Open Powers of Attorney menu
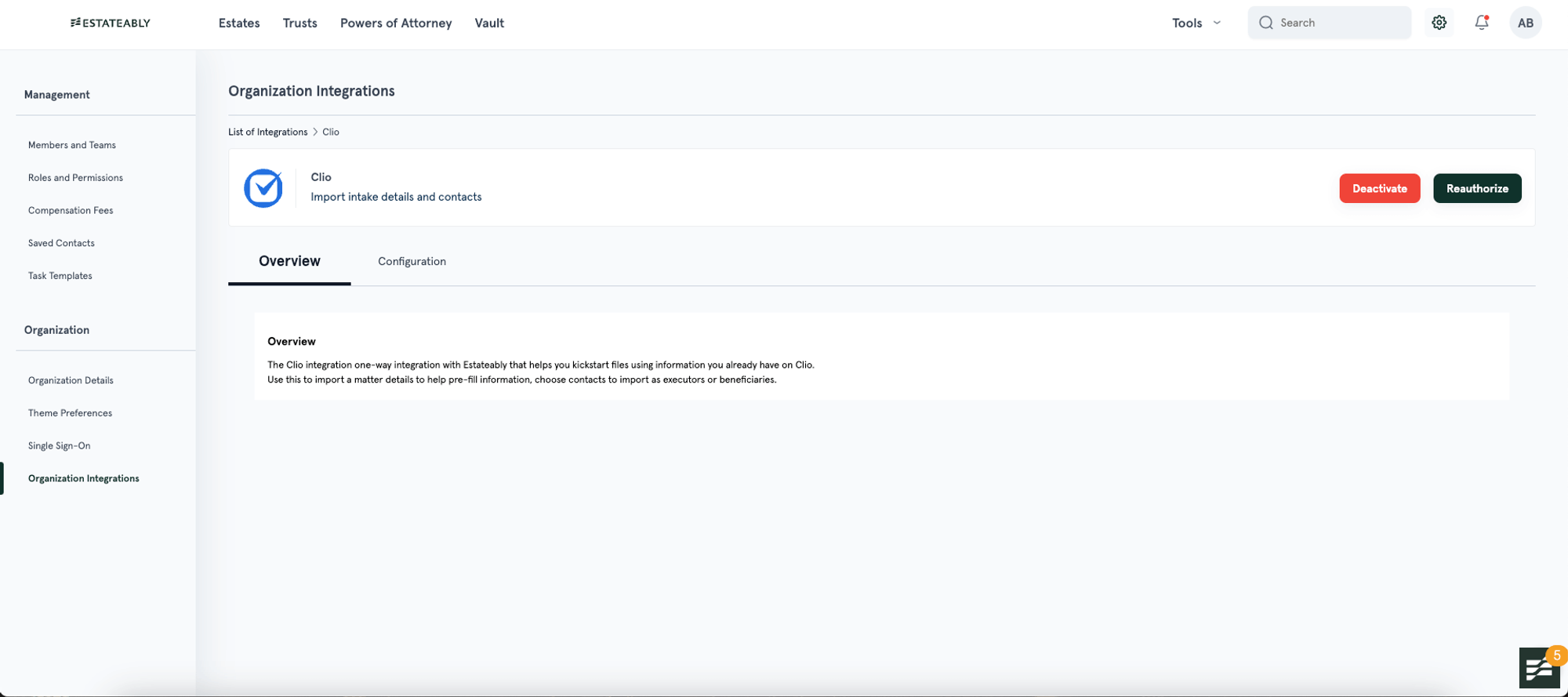The width and height of the screenshot is (1568, 697). 396,23
